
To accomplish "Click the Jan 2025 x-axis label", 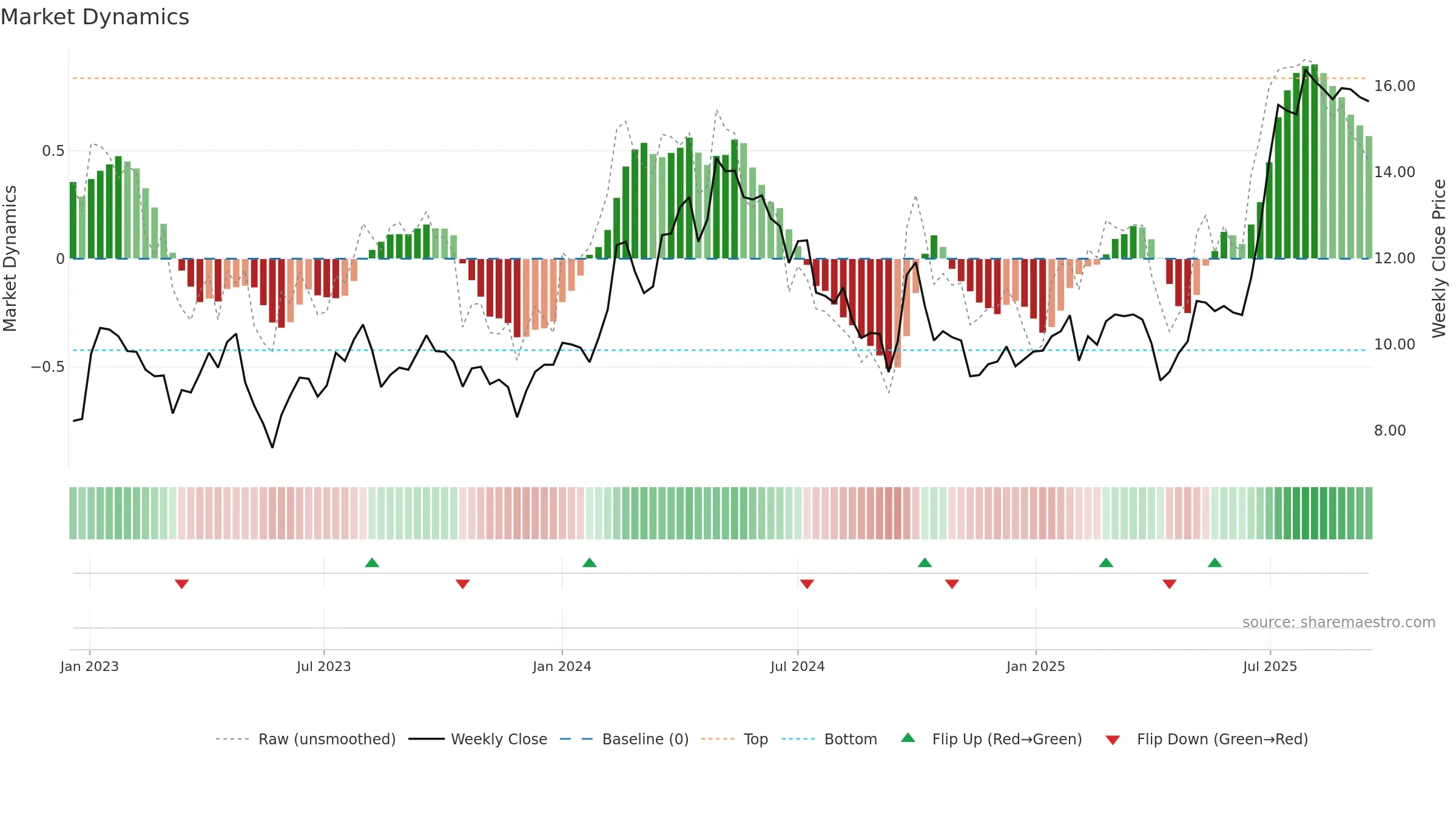I will tap(1036, 666).
